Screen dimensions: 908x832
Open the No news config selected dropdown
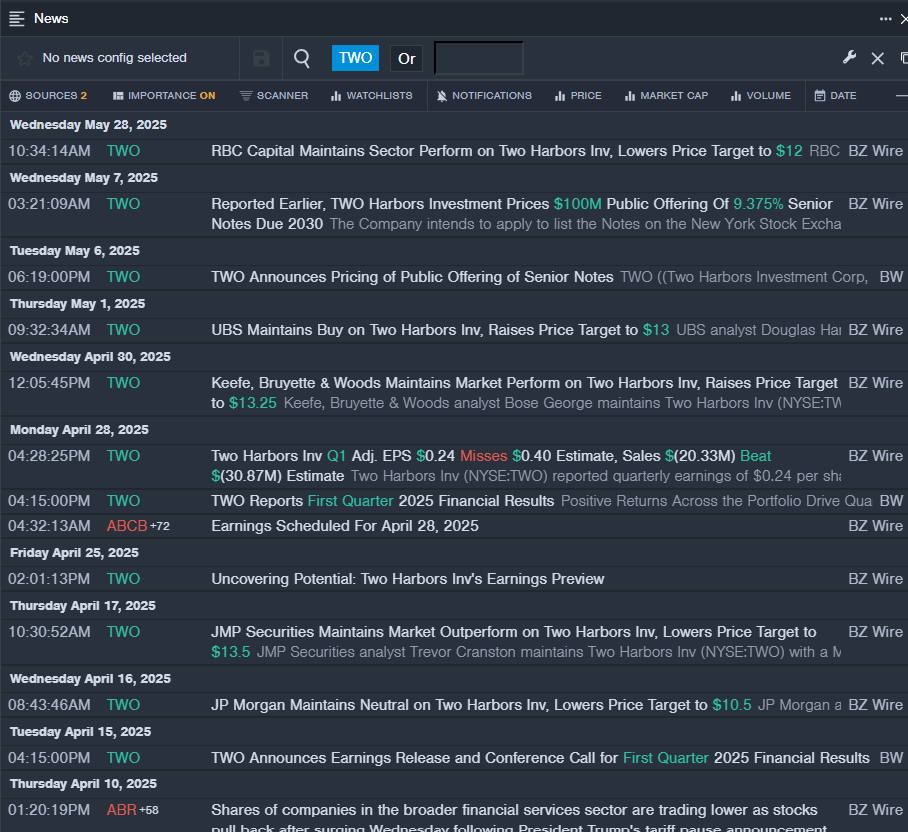pyautogui.click(x=115, y=58)
